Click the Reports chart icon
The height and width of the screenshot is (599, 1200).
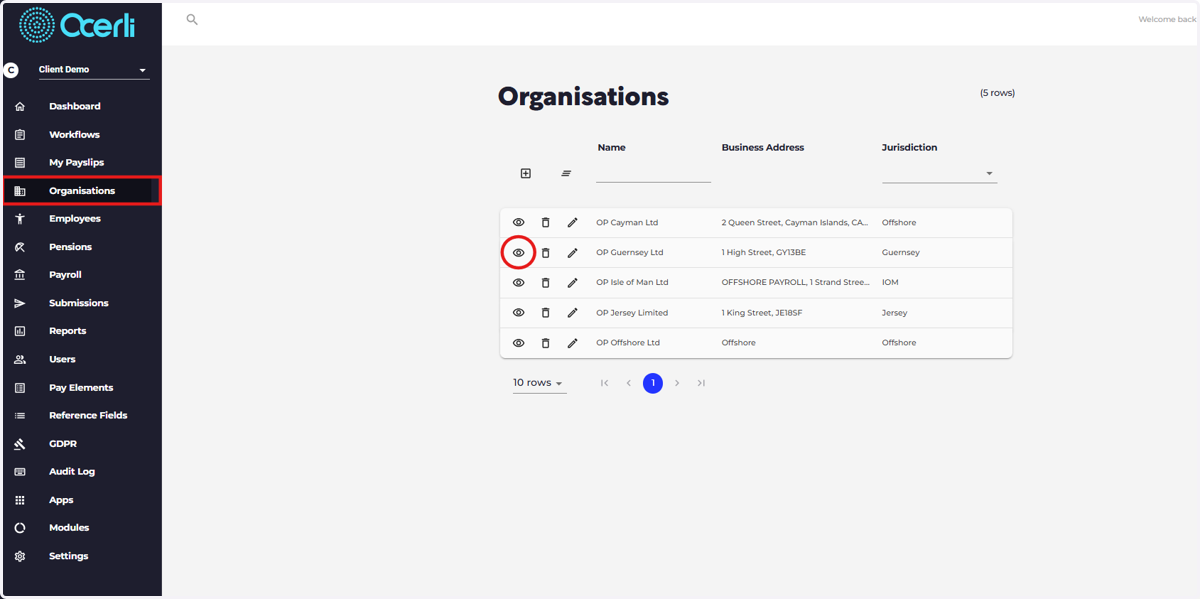20,331
